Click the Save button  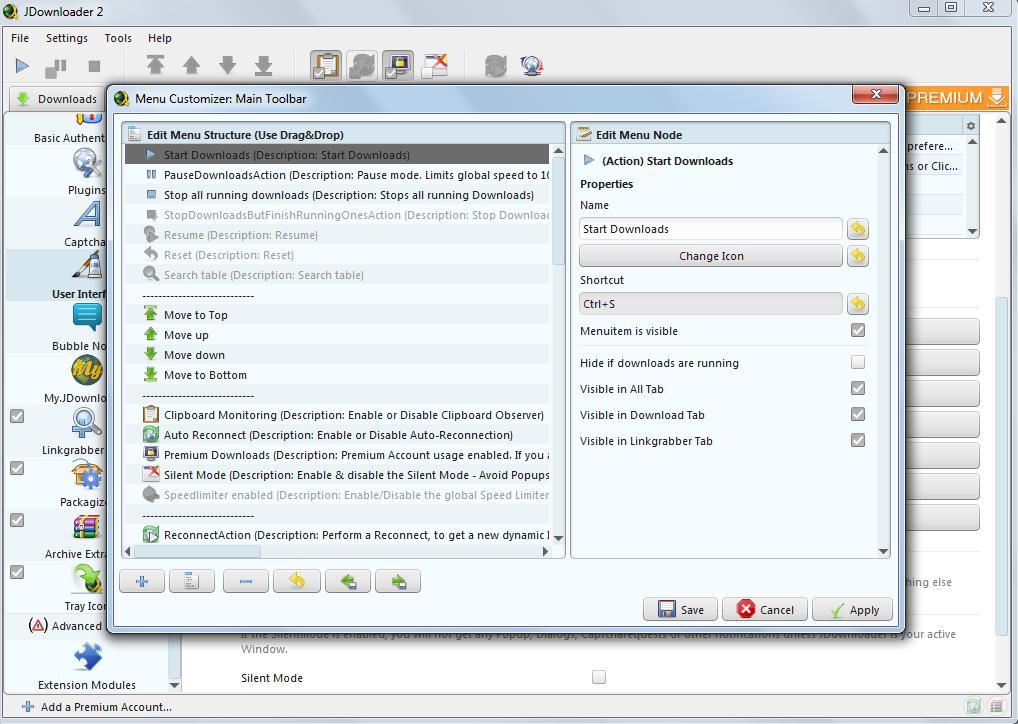pos(680,610)
